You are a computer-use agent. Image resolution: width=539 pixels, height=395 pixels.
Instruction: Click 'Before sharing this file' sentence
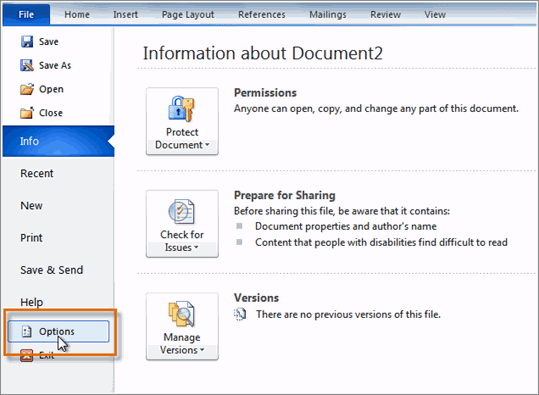(342, 211)
